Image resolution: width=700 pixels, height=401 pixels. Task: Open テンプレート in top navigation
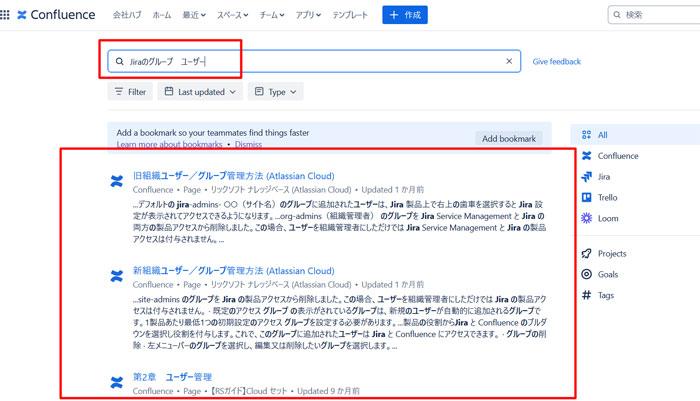350,15
